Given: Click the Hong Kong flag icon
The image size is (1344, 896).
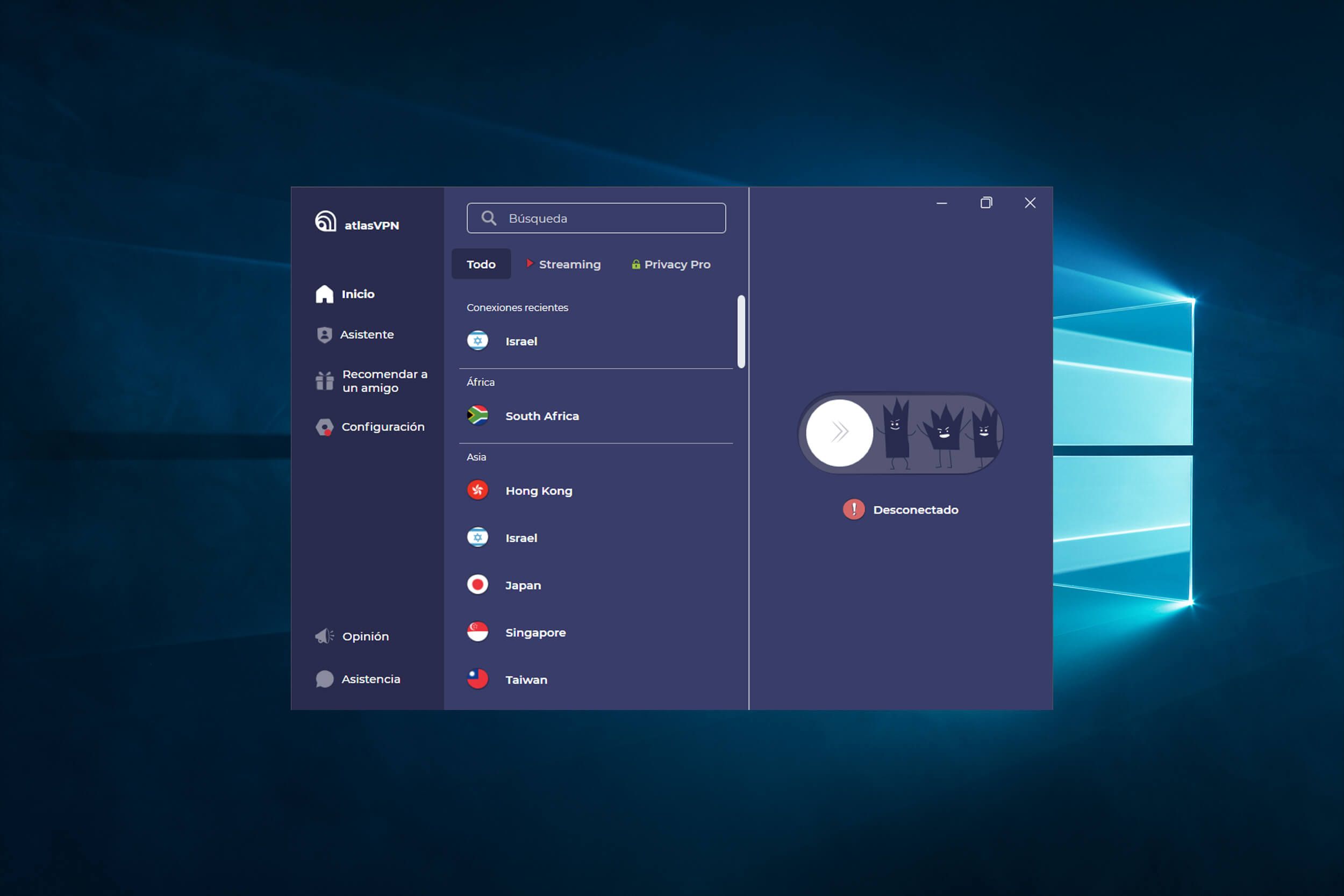Looking at the screenshot, I should 478,490.
